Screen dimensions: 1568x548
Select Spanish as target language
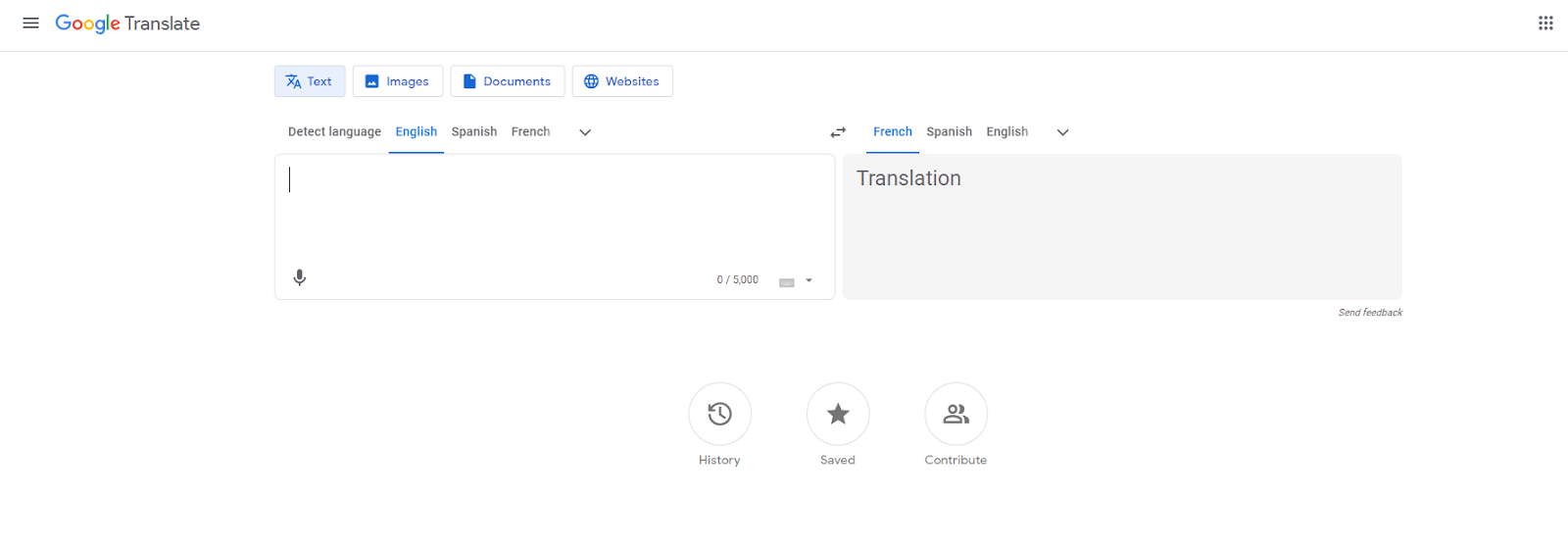950,131
